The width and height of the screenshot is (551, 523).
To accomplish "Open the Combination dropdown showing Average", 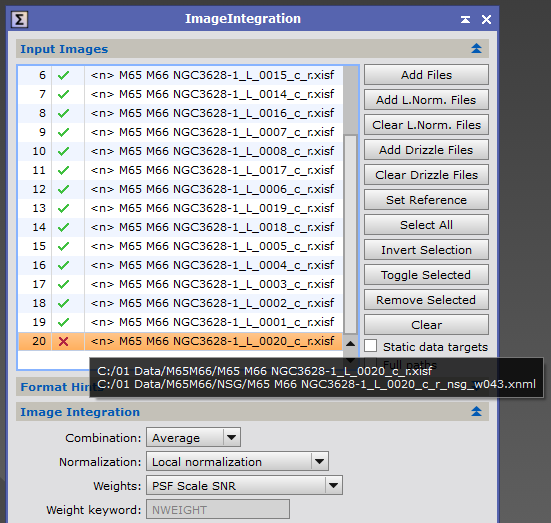I will pyautogui.click(x=193, y=438).
